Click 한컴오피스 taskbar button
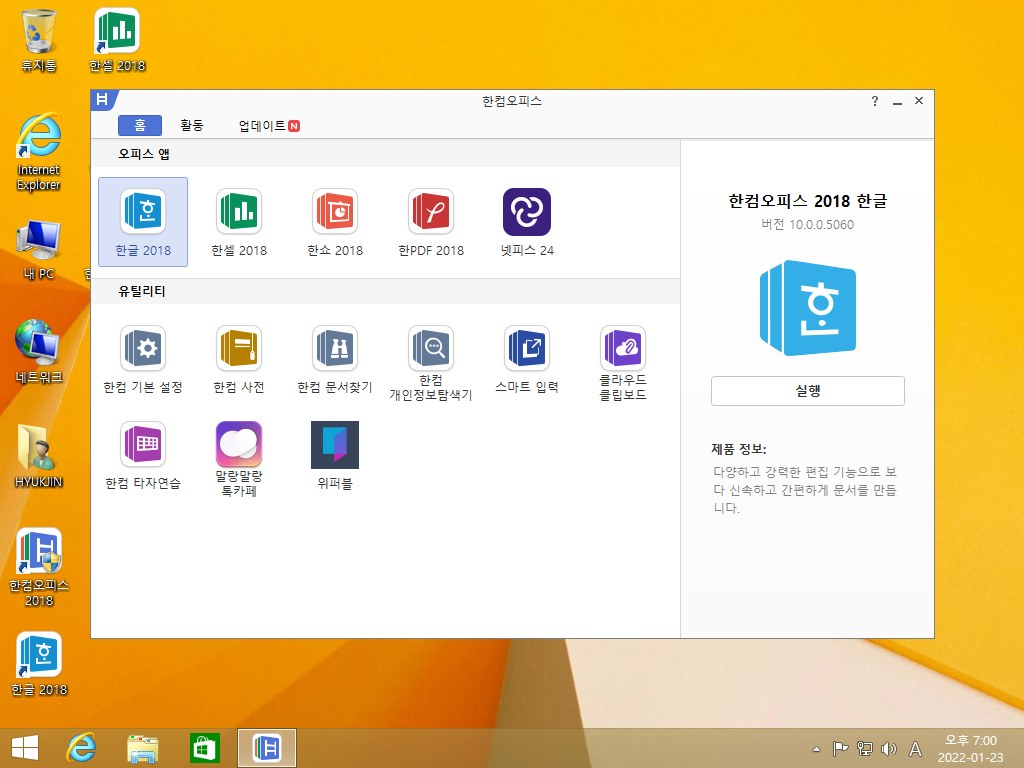This screenshot has width=1024, height=768. pos(266,748)
